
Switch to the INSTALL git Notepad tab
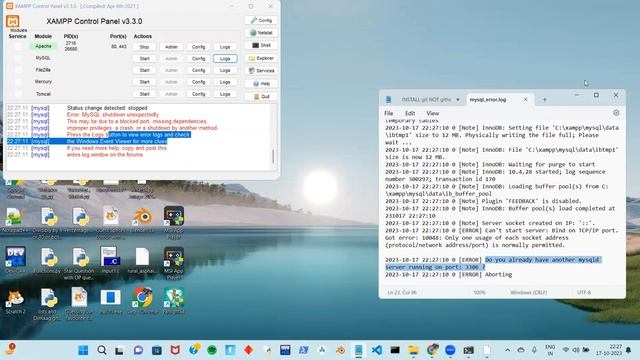coord(426,100)
